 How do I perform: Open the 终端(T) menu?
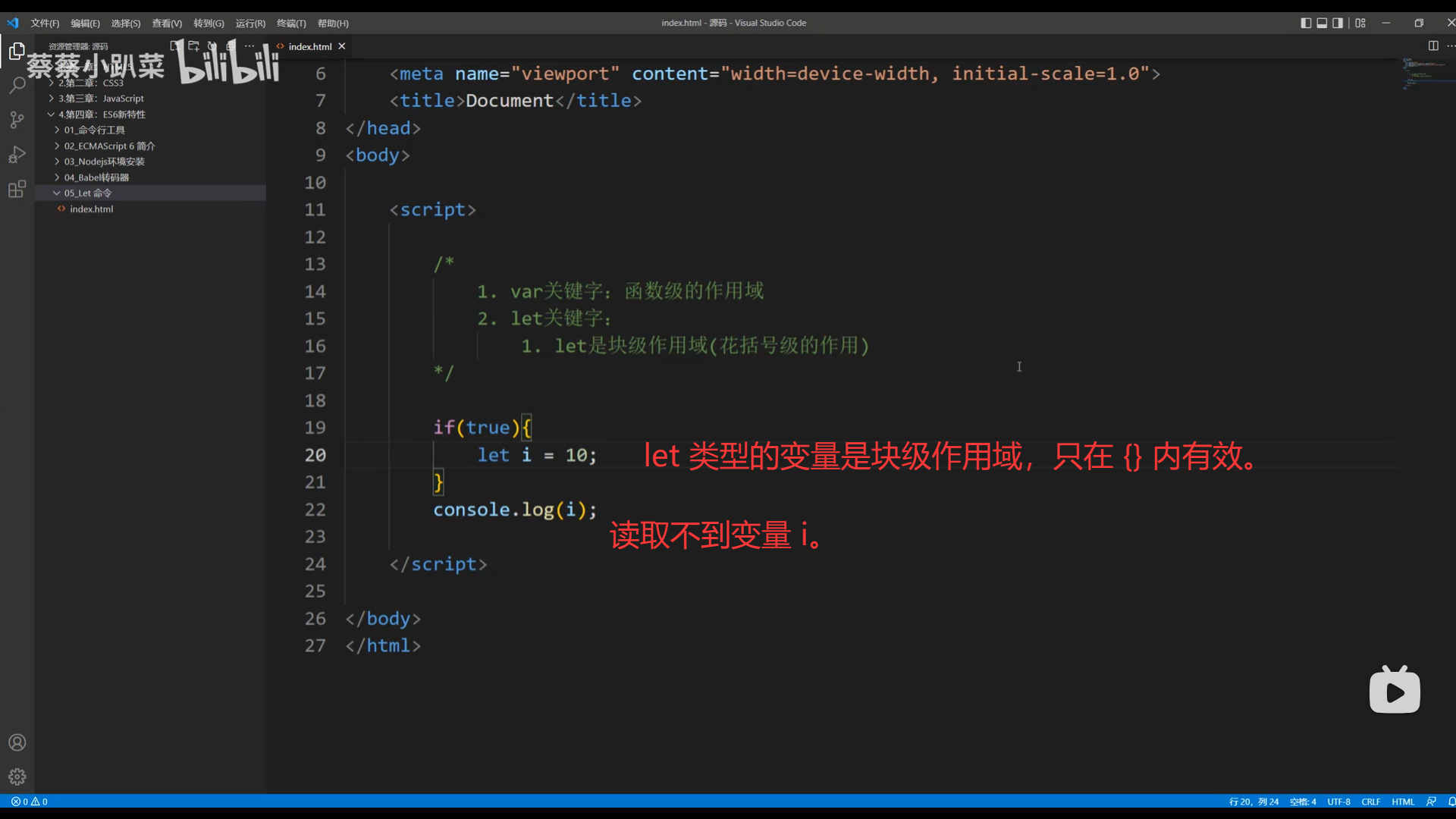click(x=291, y=24)
